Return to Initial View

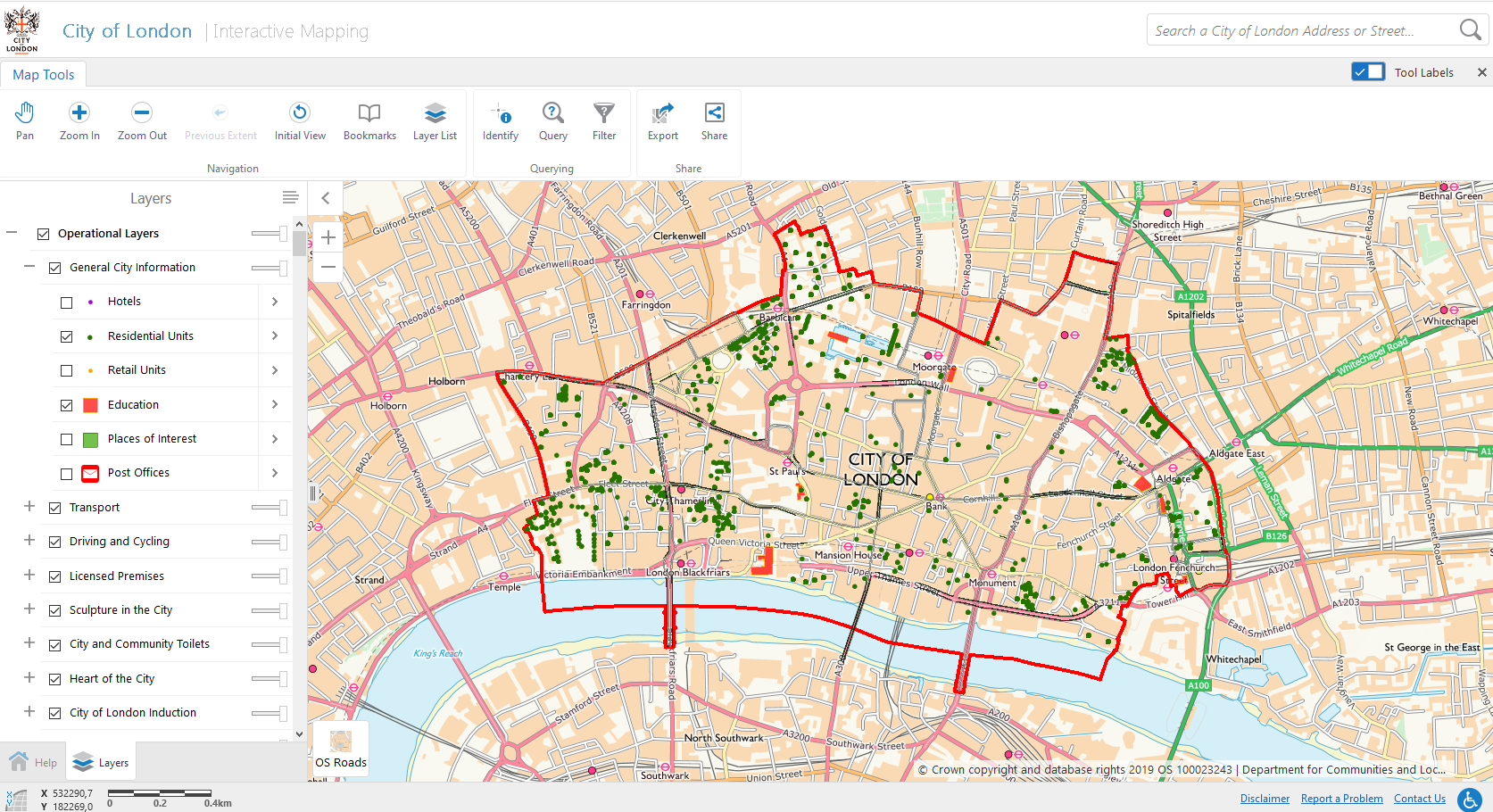click(x=299, y=120)
